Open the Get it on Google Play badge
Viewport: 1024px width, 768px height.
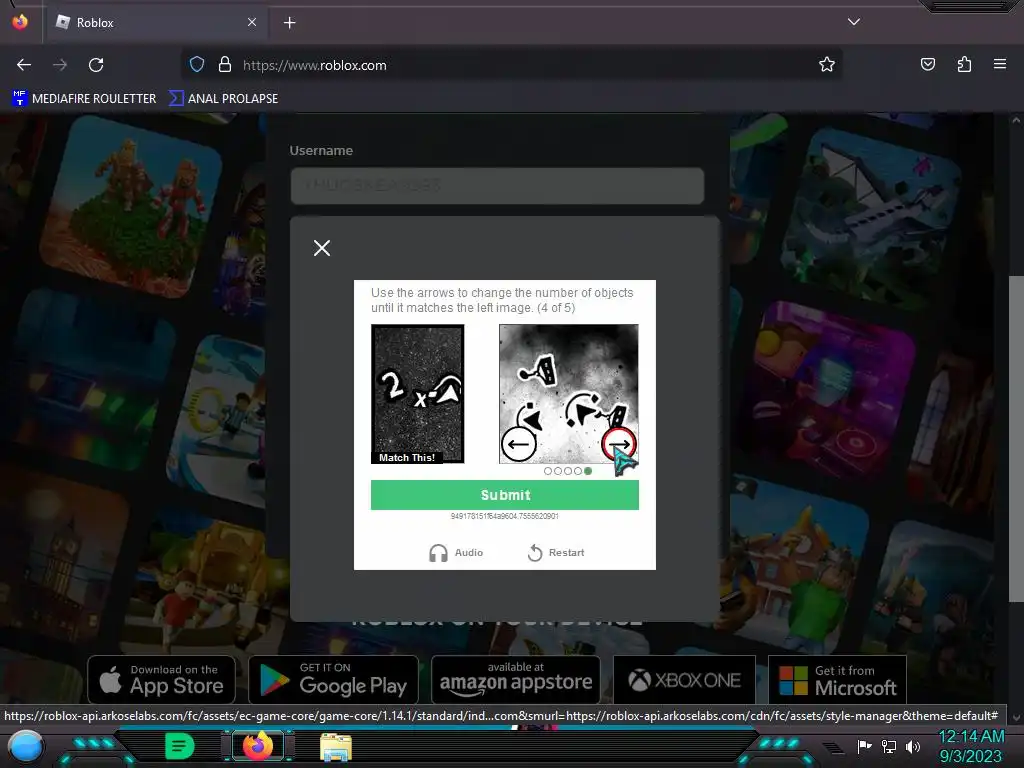pos(333,680)
